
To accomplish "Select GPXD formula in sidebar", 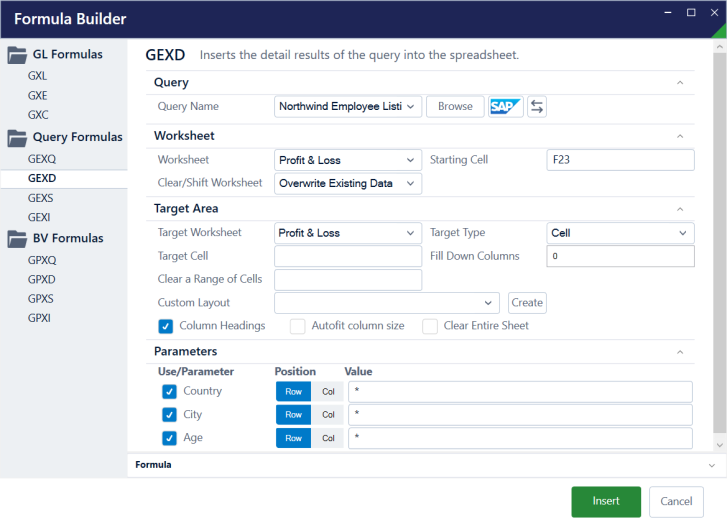I will 42,279.
